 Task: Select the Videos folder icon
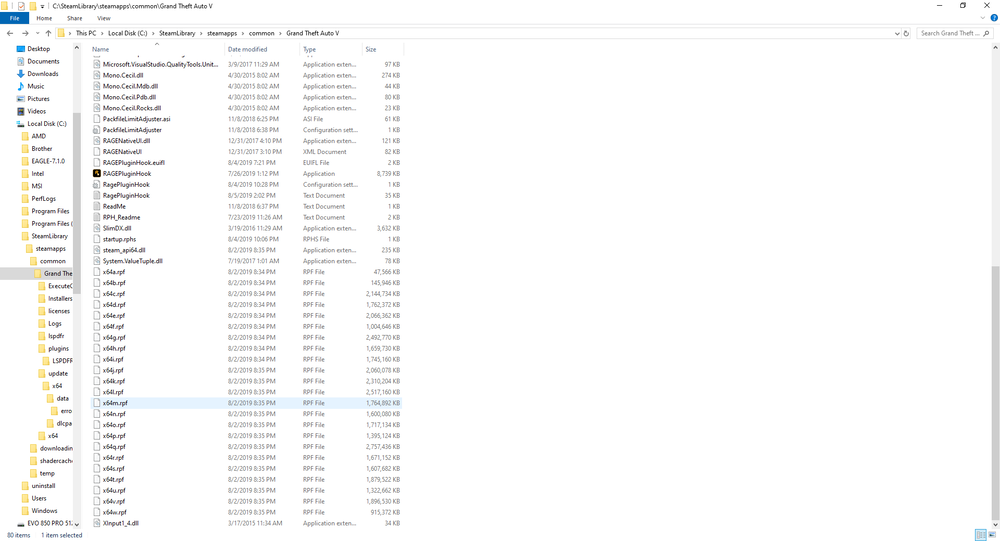[x=20, y=111]
